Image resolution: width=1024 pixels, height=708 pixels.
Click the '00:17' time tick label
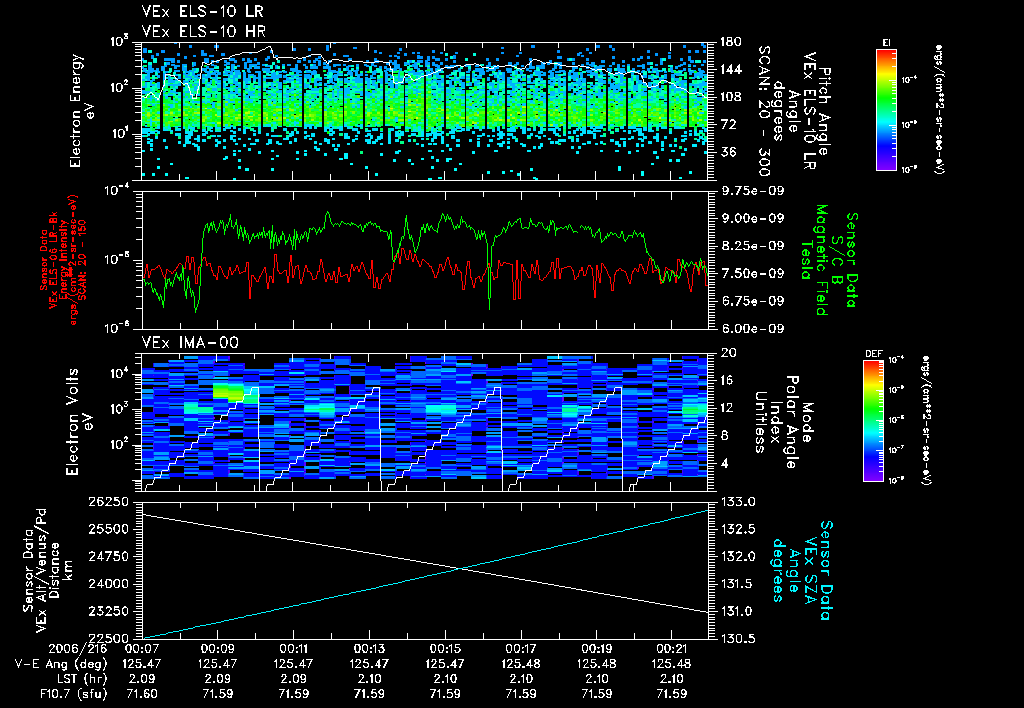coord(521,649)
